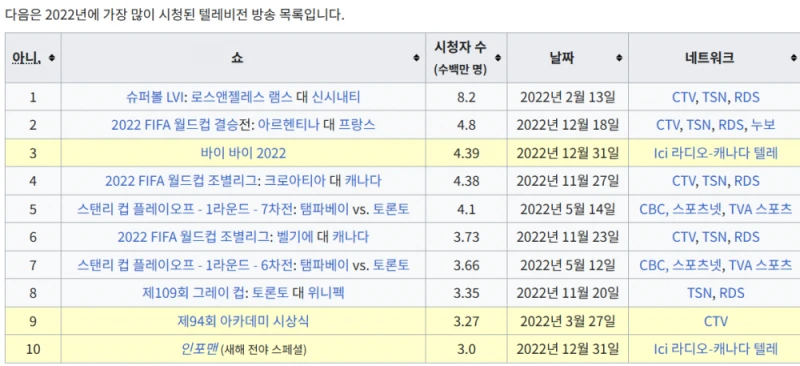Select the date 2022년 2월 13일
The width and height of the screenshot is (800, 366).
pos(567,97)
